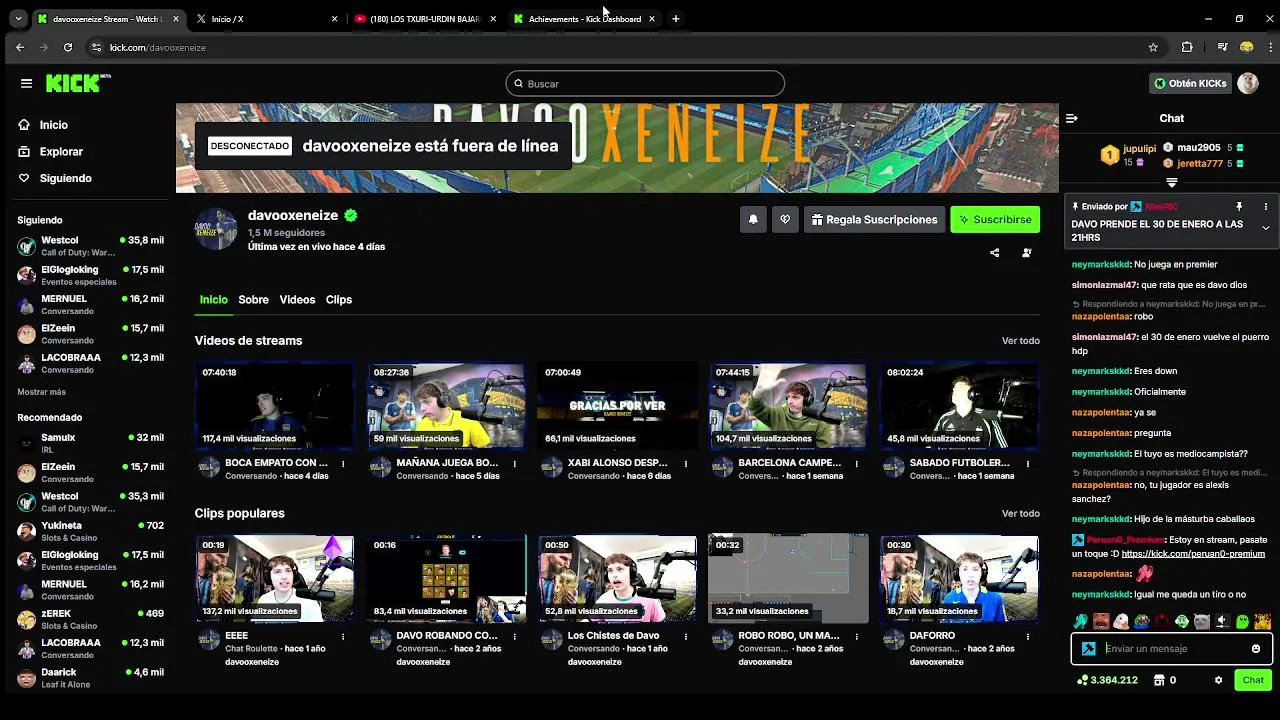Open options for SABADO FUTBOLER video
This screenshot has width=1280, height=720.
1029,464
